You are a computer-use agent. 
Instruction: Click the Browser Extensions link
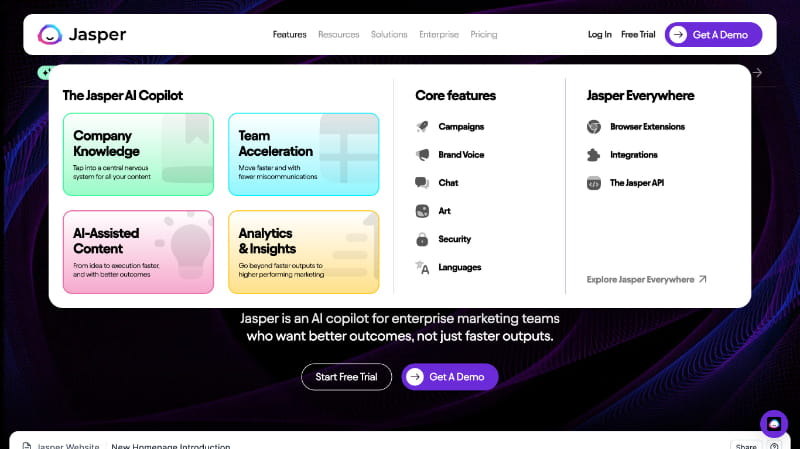coord(647,127)
